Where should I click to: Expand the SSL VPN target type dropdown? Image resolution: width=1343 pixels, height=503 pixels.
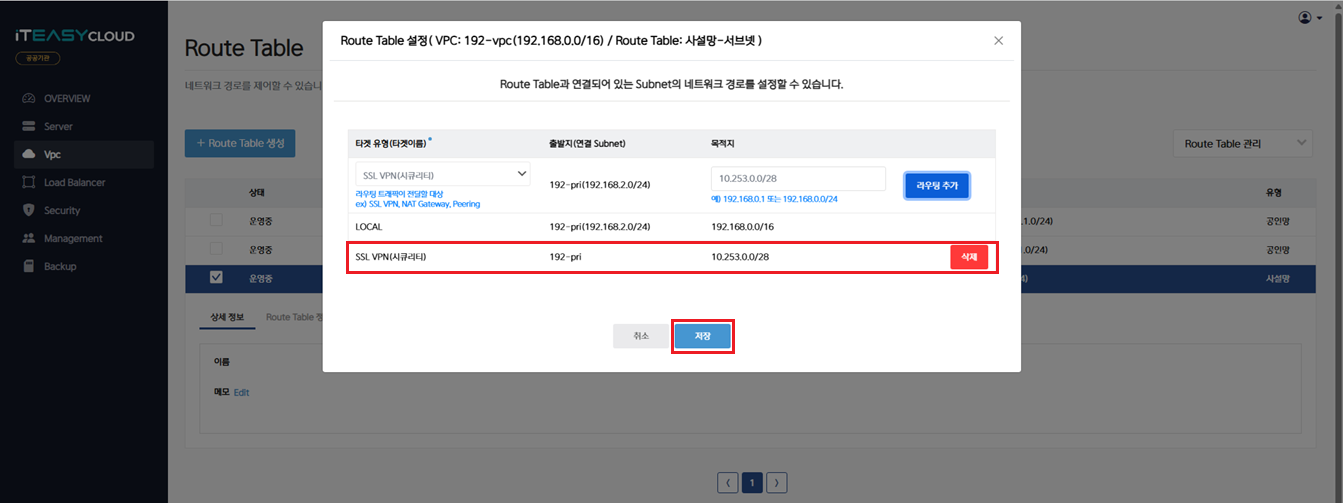coord(442,175)
